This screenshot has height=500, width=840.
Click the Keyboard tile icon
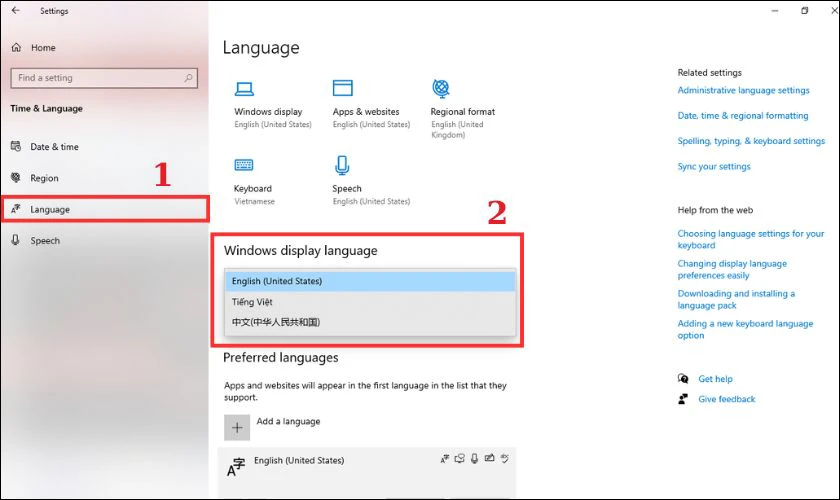click(x=244, y=165)
